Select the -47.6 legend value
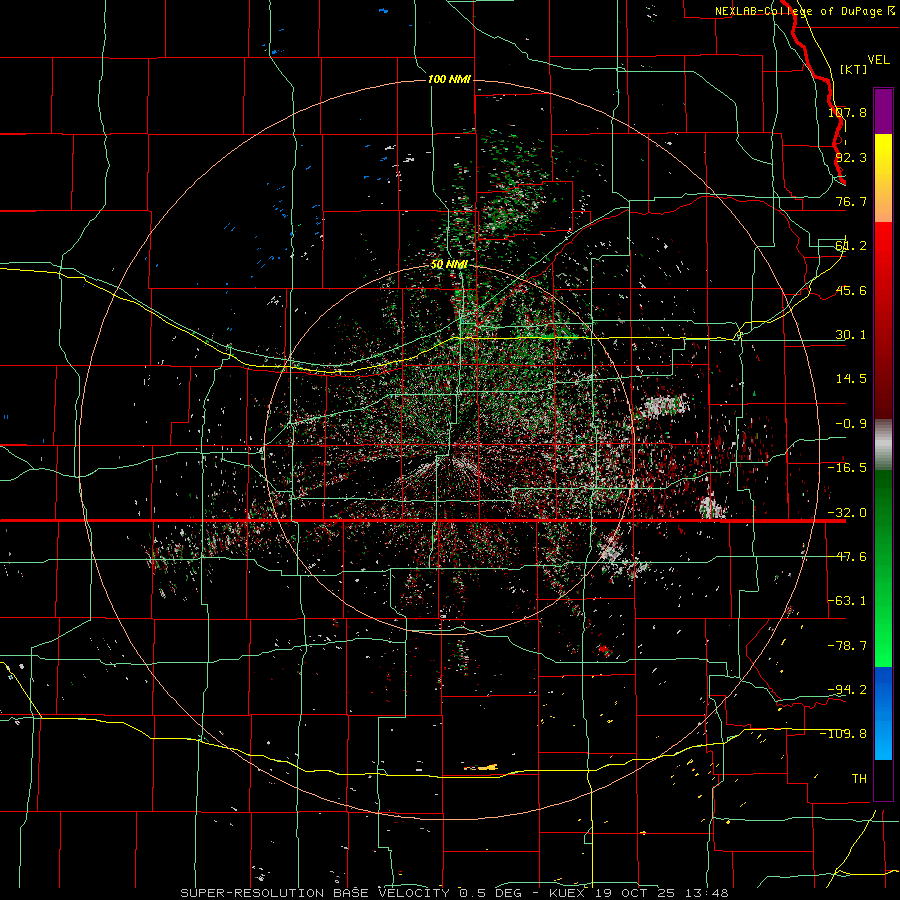The height and width of the screenshot is (900, 900). point(847,557)
